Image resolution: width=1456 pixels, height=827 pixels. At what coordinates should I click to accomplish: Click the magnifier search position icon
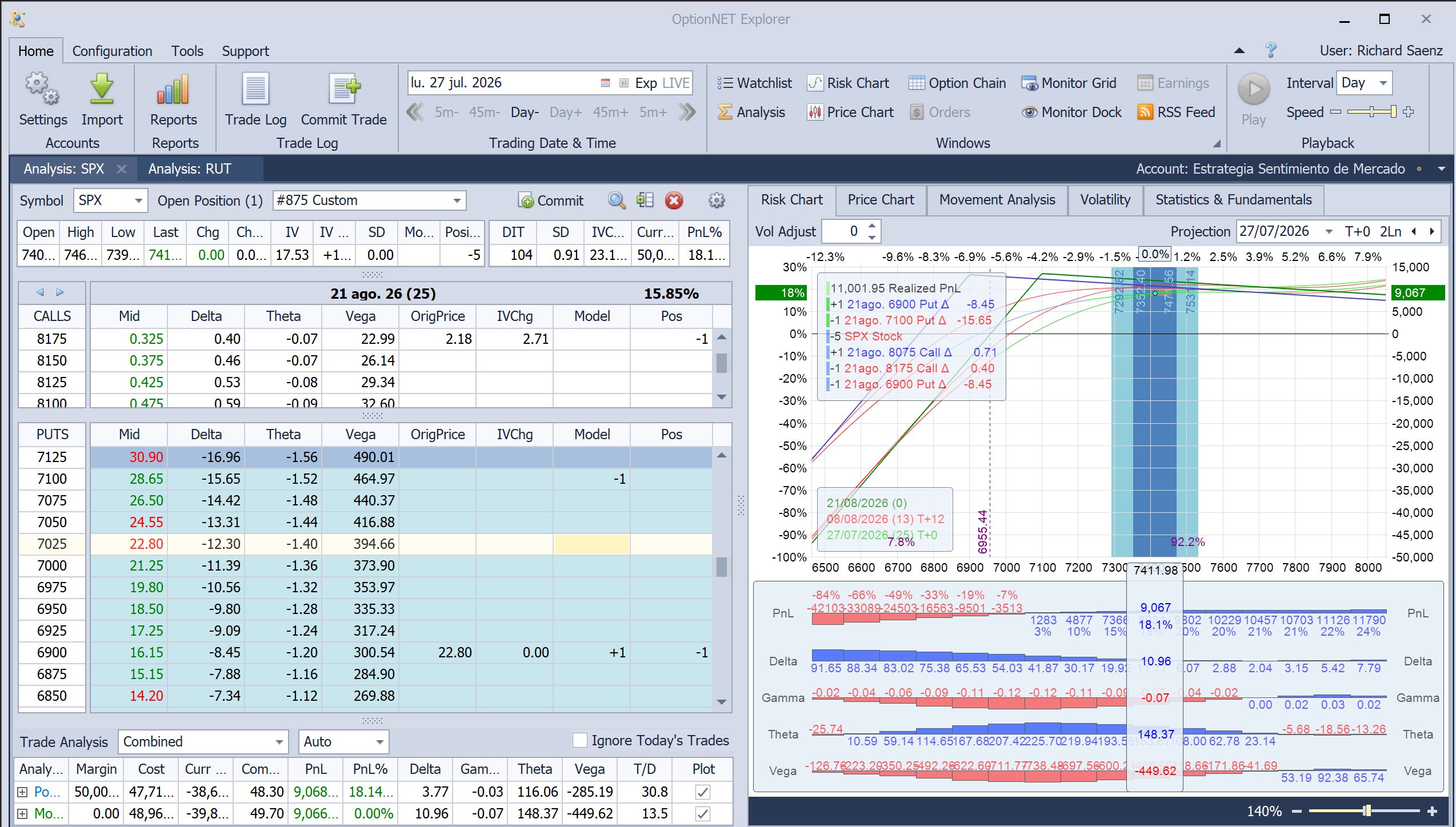617,200
